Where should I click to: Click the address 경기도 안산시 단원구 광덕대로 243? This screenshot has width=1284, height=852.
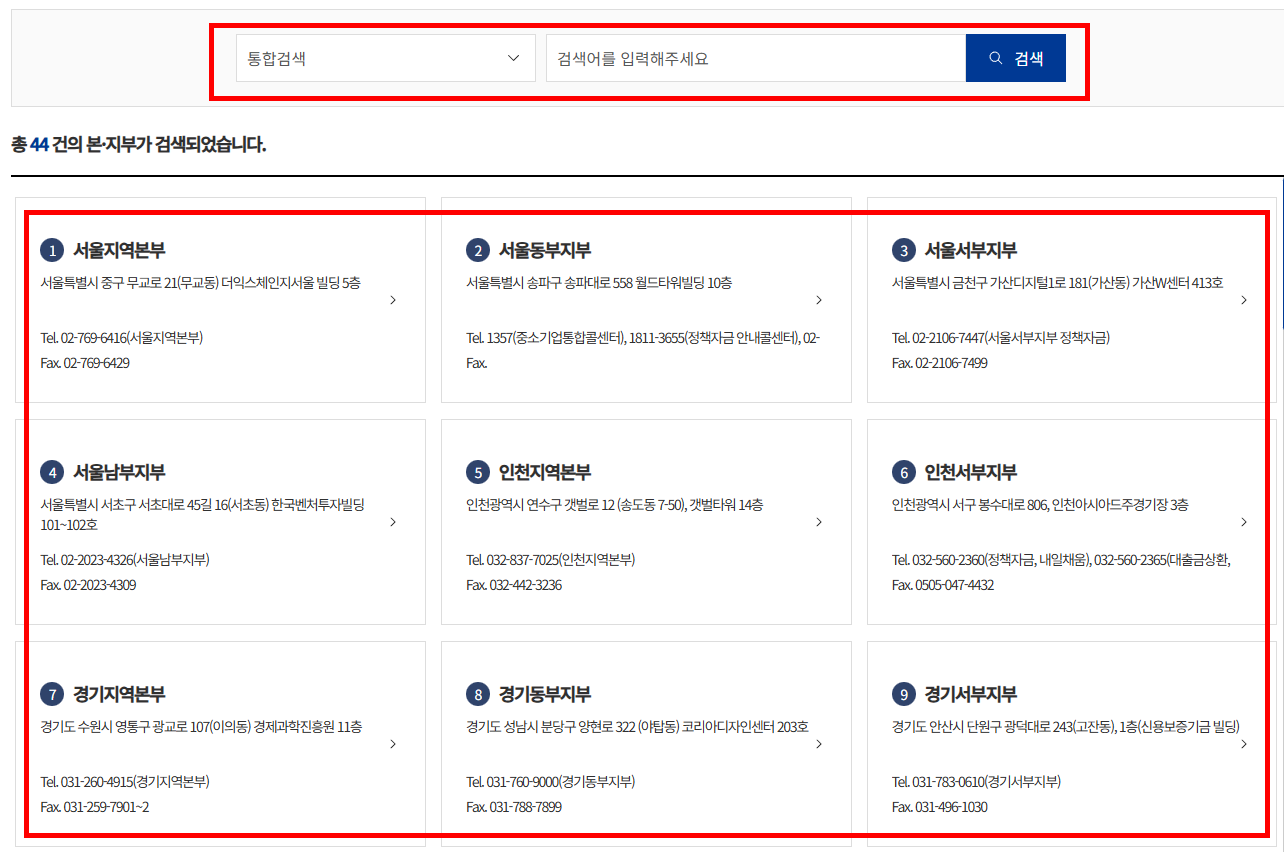[x=1066, y=727]
